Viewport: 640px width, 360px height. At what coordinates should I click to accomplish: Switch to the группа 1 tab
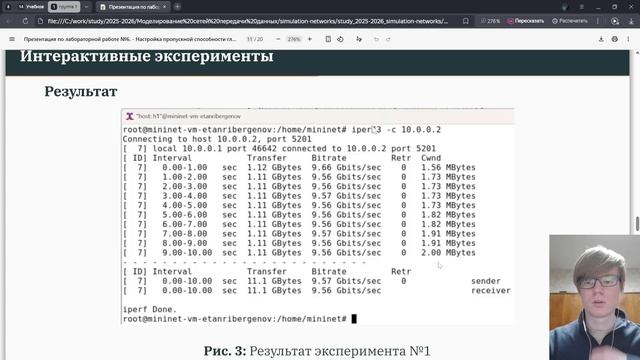click(x=64, y=7)
